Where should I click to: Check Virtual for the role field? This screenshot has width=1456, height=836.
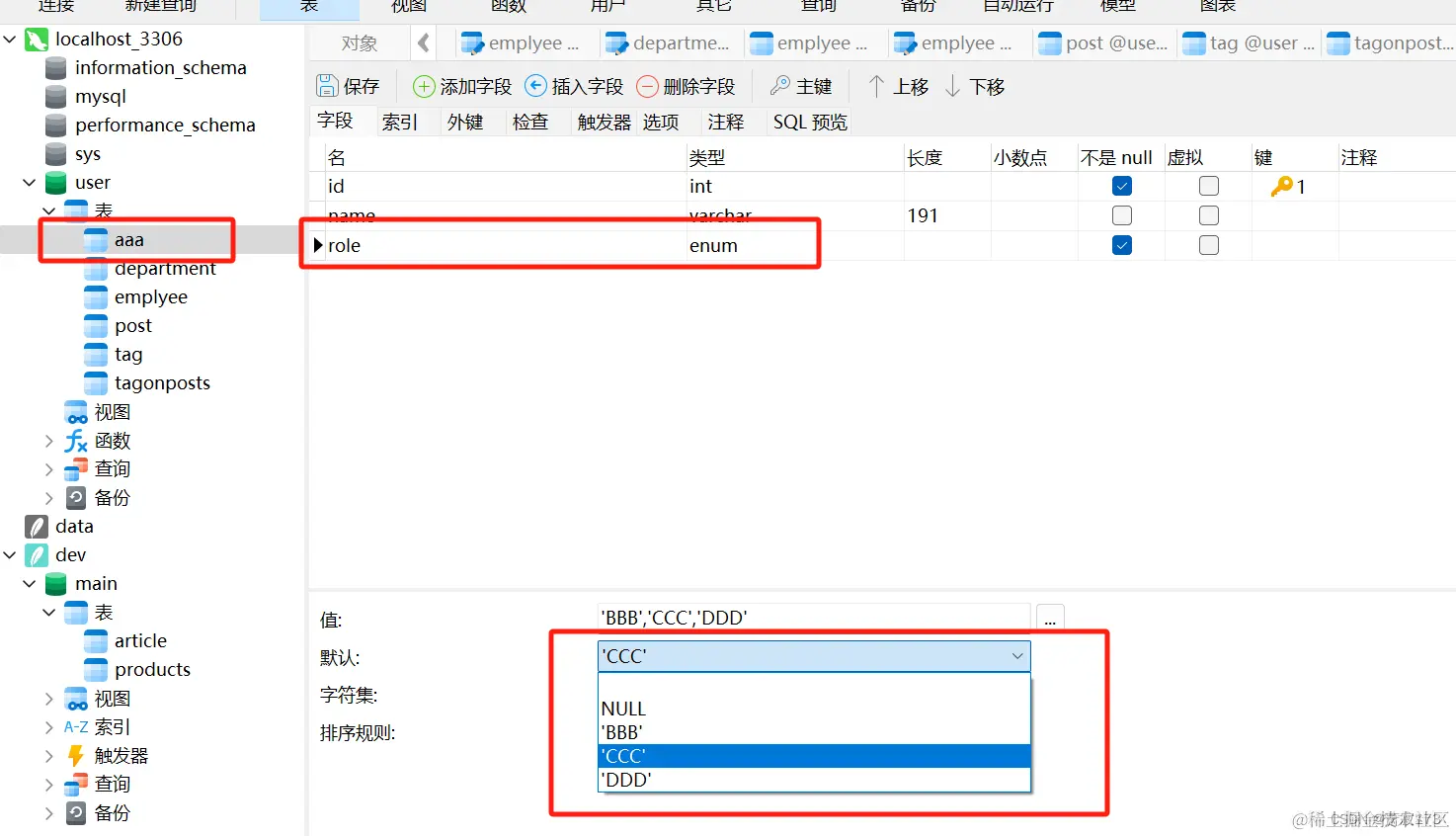(1208, 245)
